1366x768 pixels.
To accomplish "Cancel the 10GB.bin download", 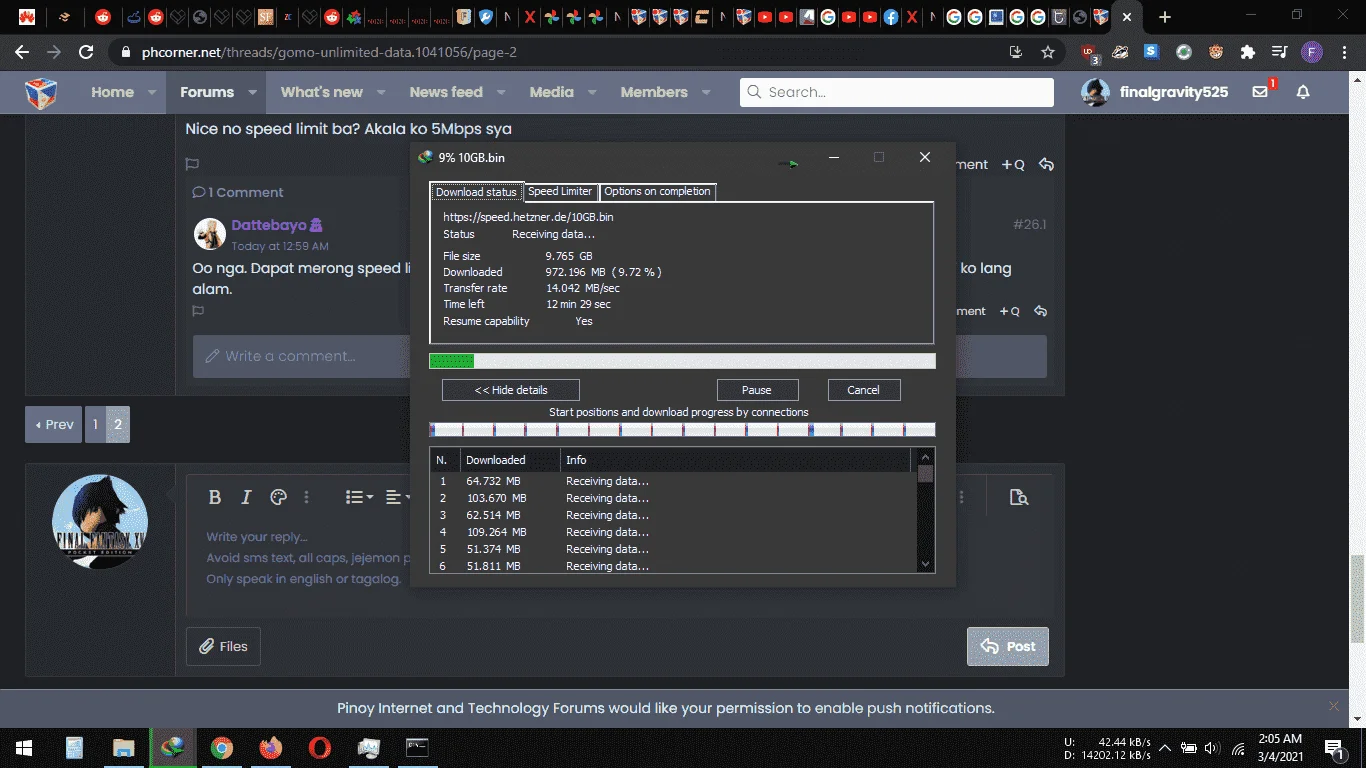I will [x=864, y=390].
